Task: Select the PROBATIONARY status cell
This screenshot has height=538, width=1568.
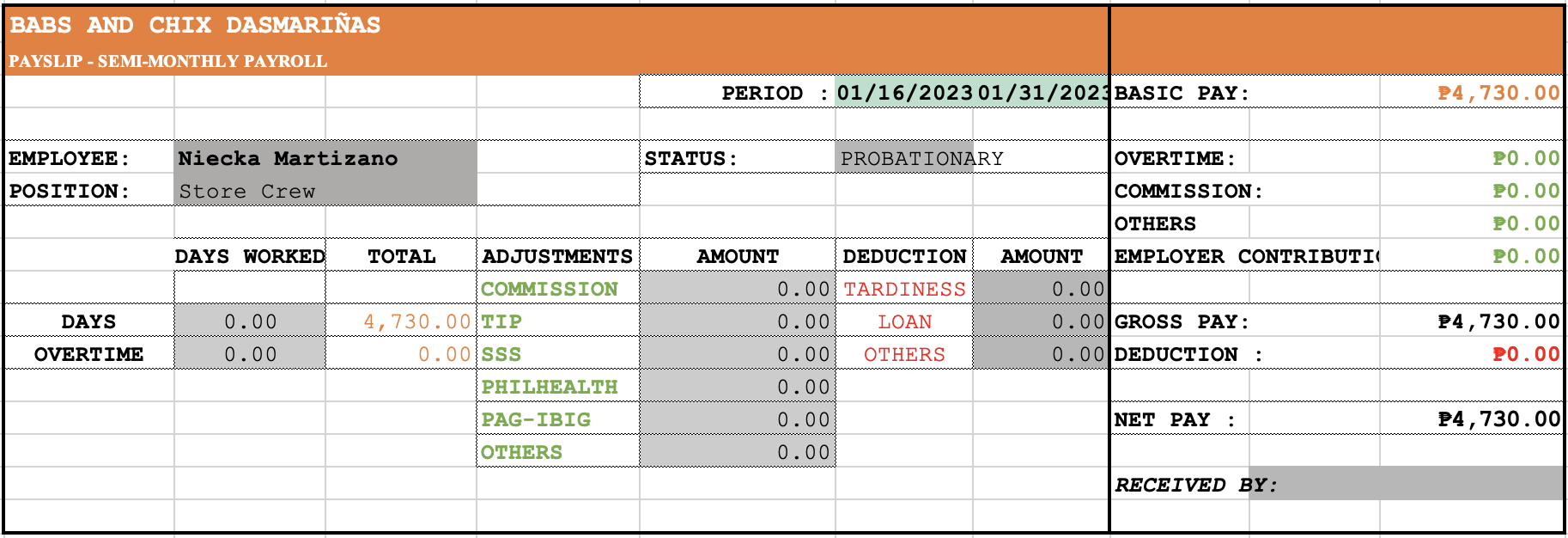Action: pyautogui.click(x=921, y=158)
